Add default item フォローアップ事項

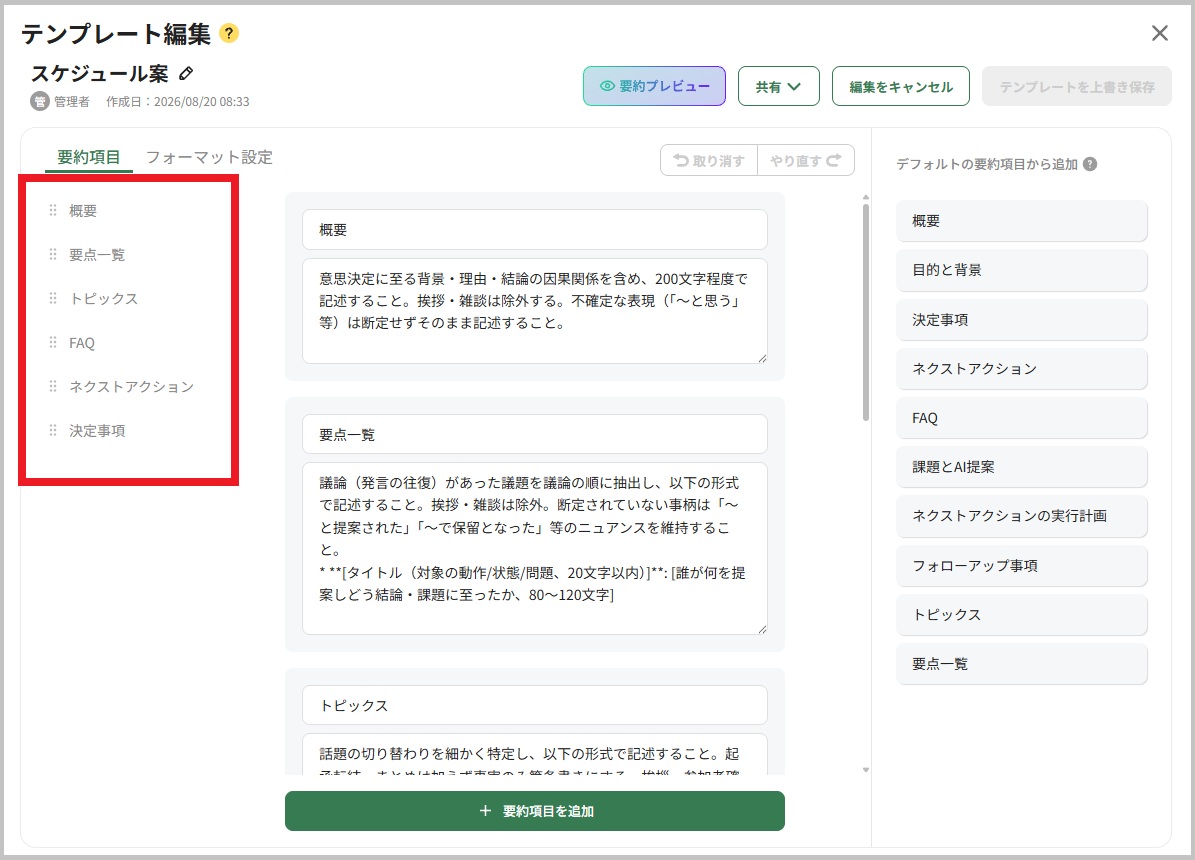point(1021,565)
